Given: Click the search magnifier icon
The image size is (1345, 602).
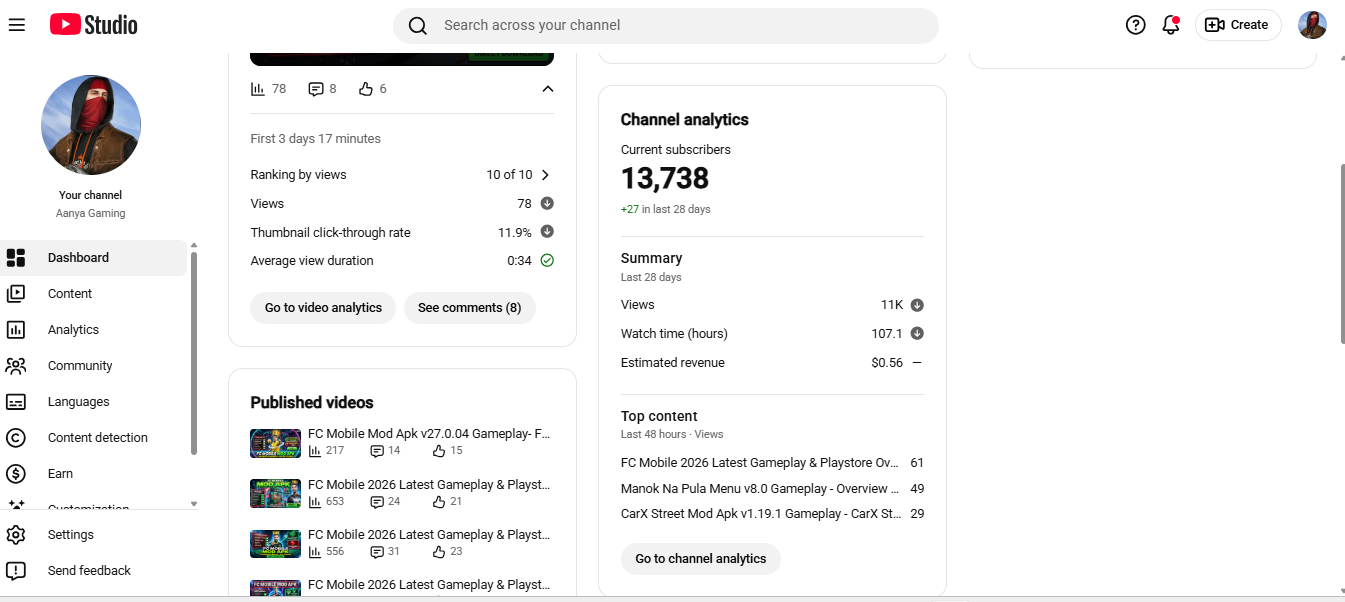Looking at the screenshot, I should coord(418,26).
